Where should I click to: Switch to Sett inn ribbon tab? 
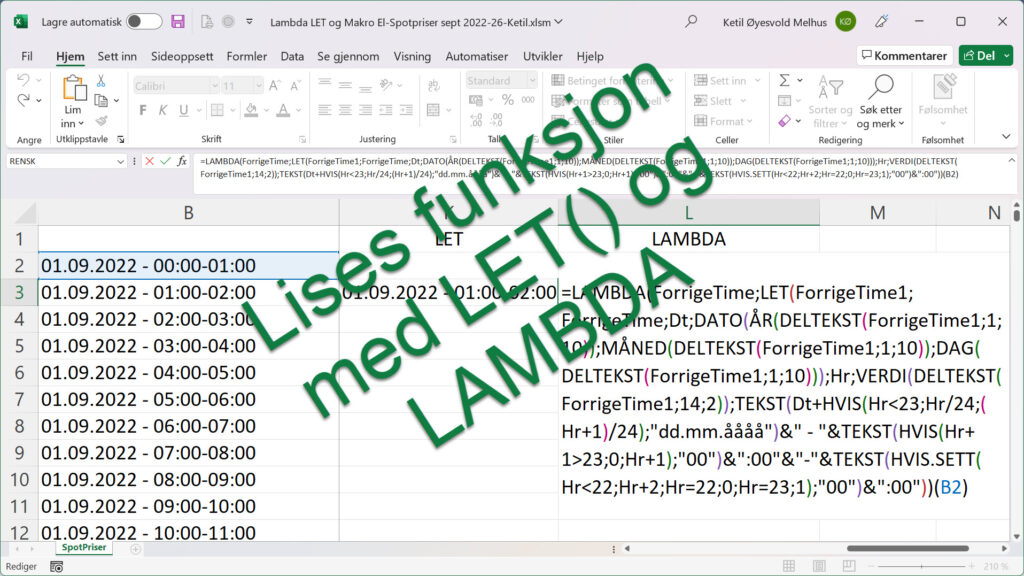[x=117, y=56]
